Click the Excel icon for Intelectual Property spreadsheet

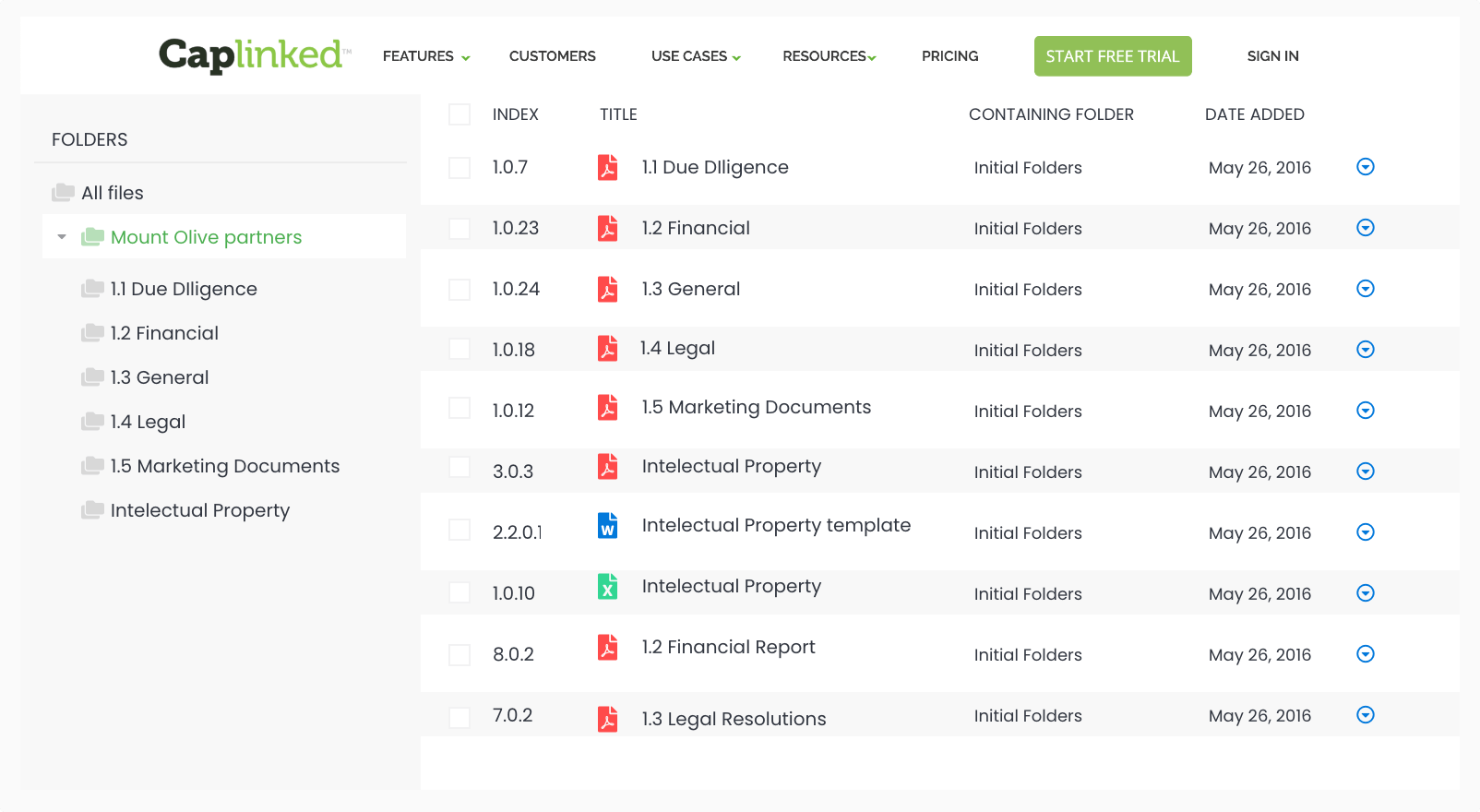[x=607, y=587]
